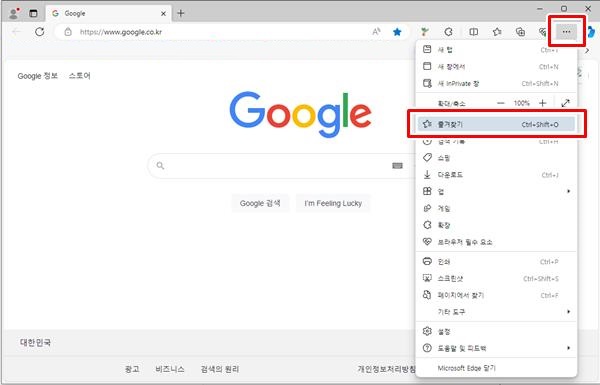Select 새 탭 in the menu

(x=496, y=50)
